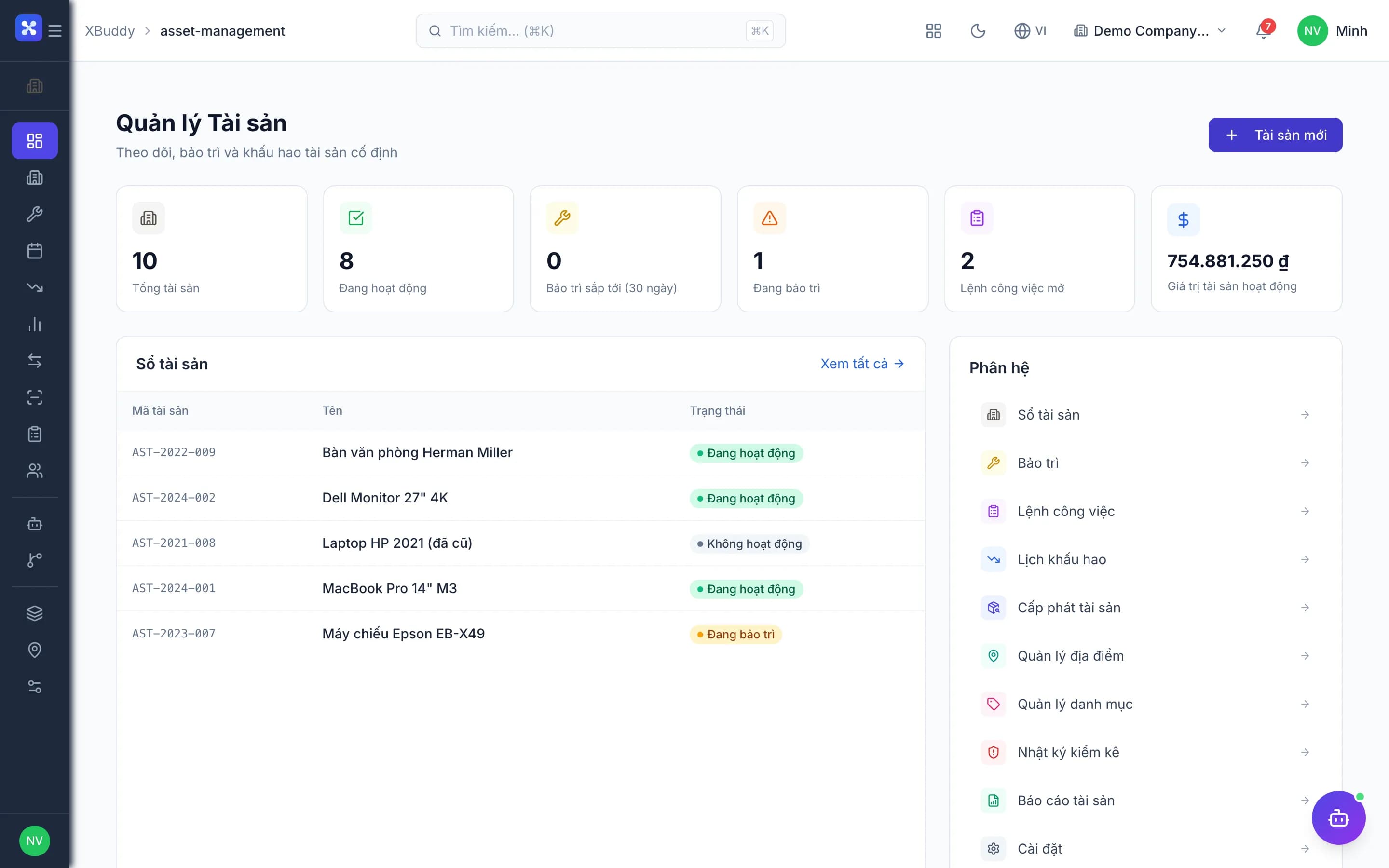Open the sidebar robot icon

click(x=34, y=524)
